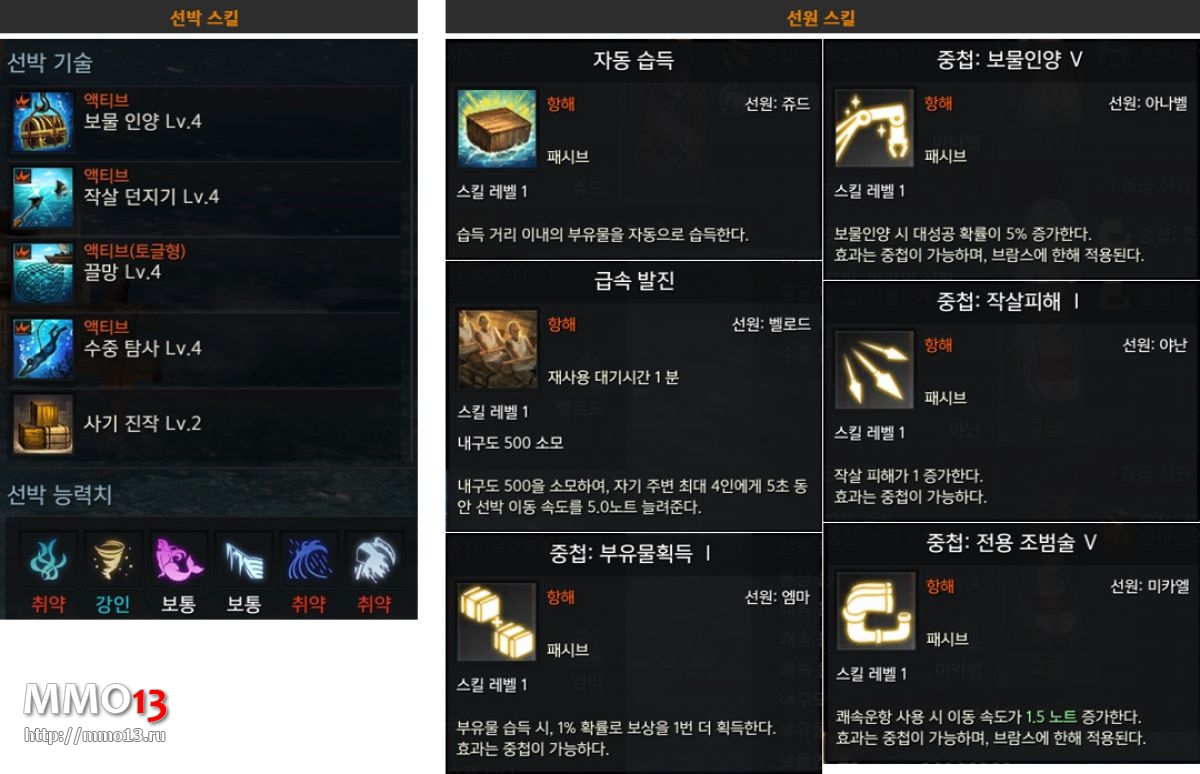Image resolution: width=1200 pixels, height=774 pixels.
Task: Select the 수중 탐사 Lv.4 diver icon
Action: click(x=43, y=348)
